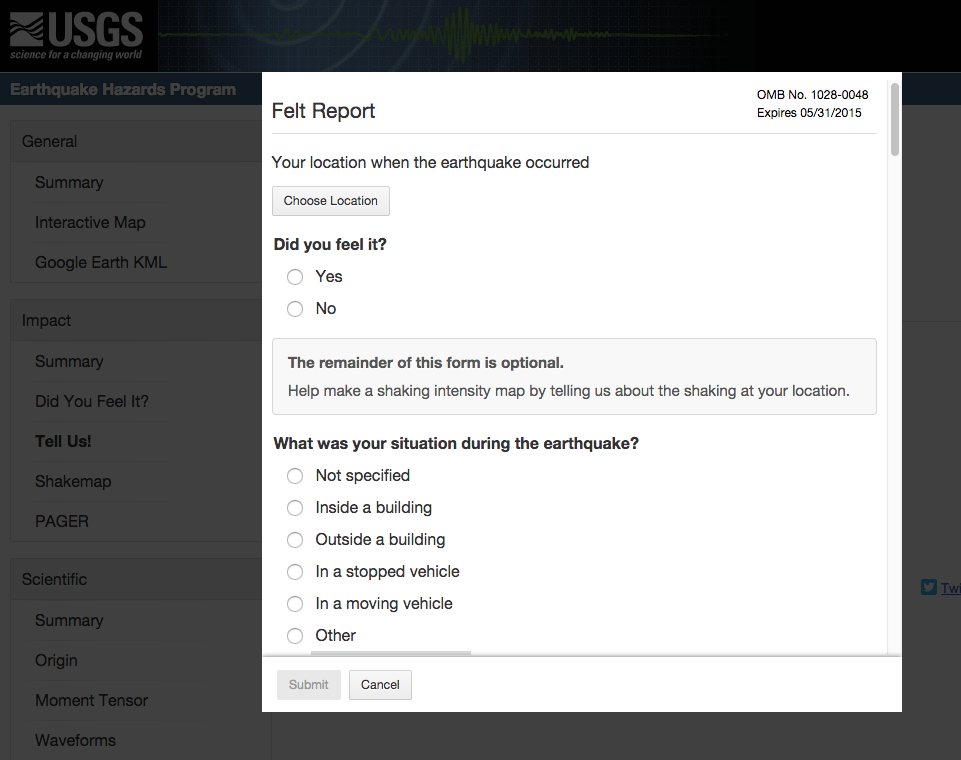The height and width of the screenshot is (760, 961).
Task: Open Shakemap in sidebar
Action: click(x=73, y=481)
